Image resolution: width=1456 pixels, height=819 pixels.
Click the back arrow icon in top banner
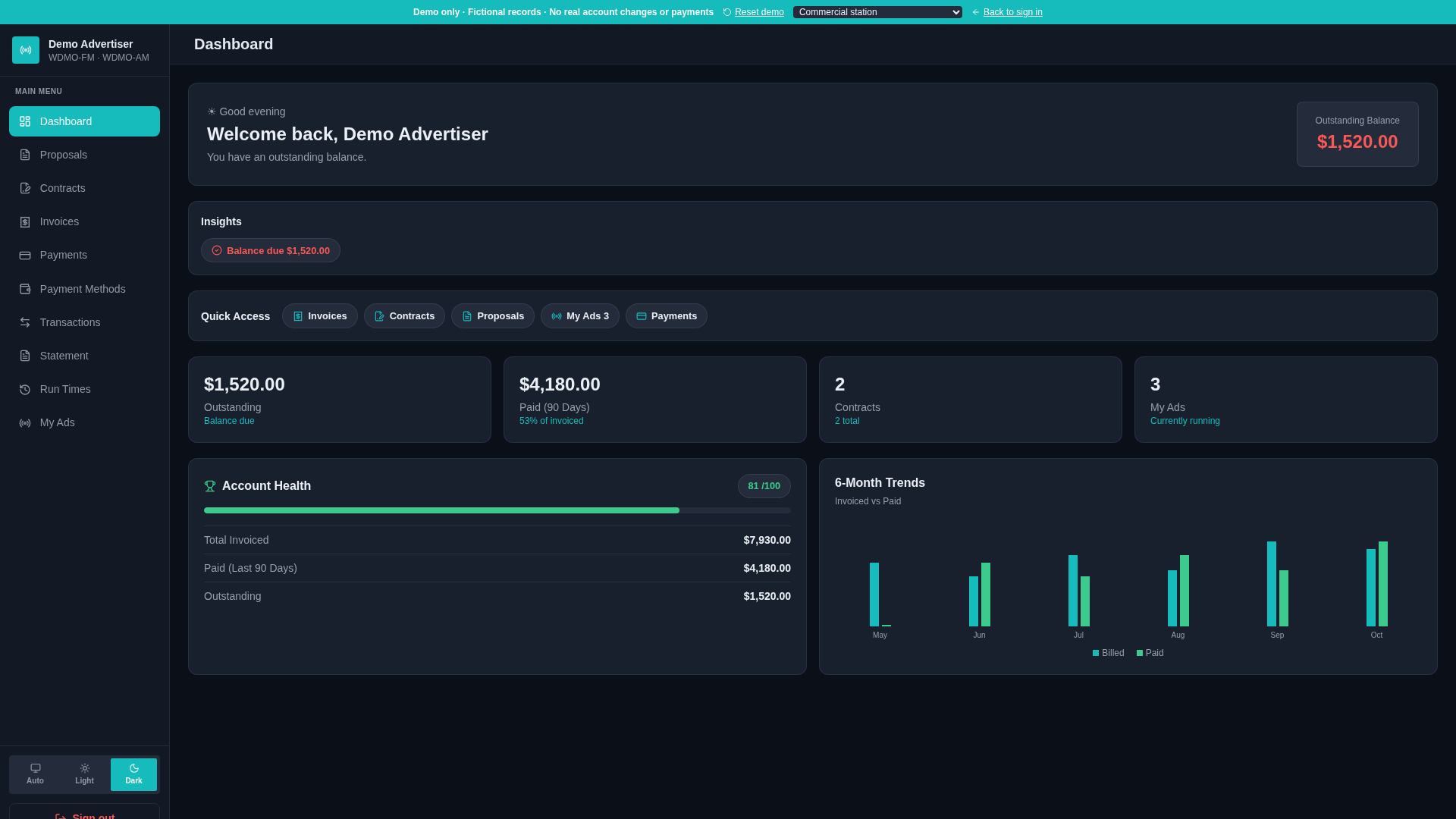click(x=976, y=12)
